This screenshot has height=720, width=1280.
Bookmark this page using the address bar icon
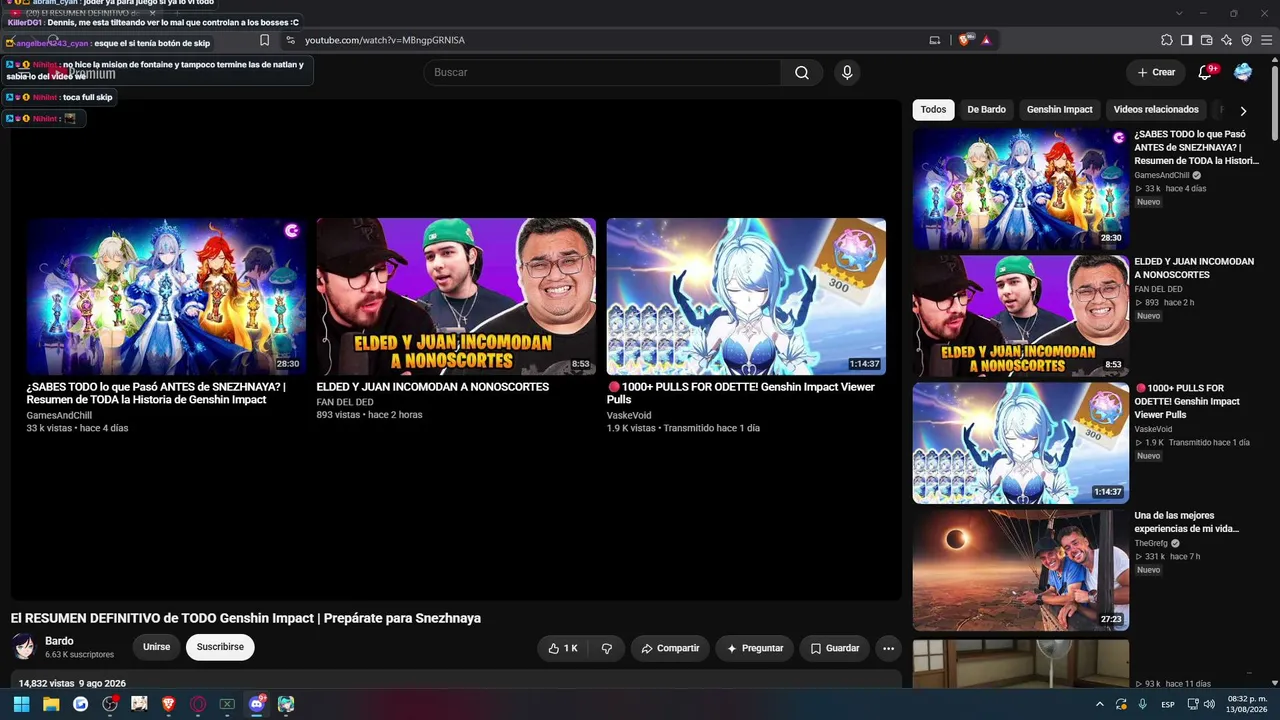pyautogui.click(x=264, y=40)
